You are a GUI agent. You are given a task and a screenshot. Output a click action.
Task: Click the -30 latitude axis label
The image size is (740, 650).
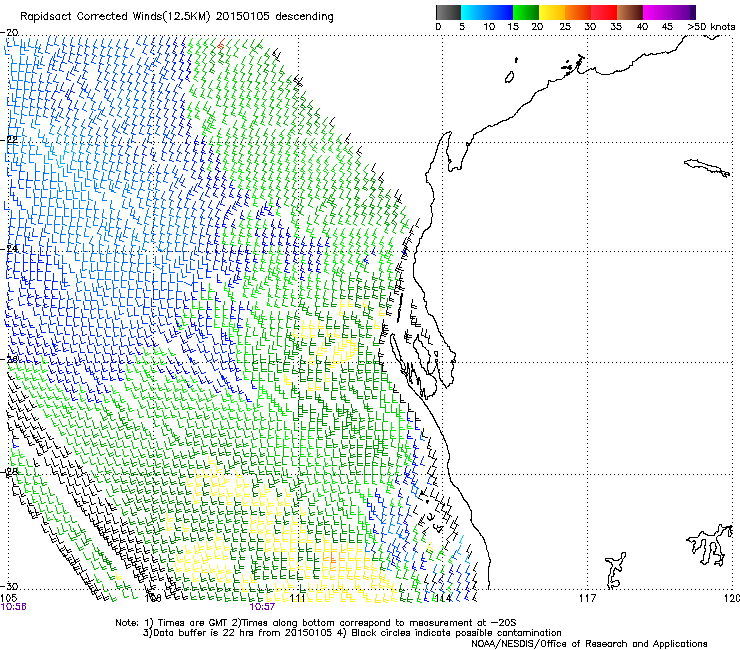[x=9, y=586]
